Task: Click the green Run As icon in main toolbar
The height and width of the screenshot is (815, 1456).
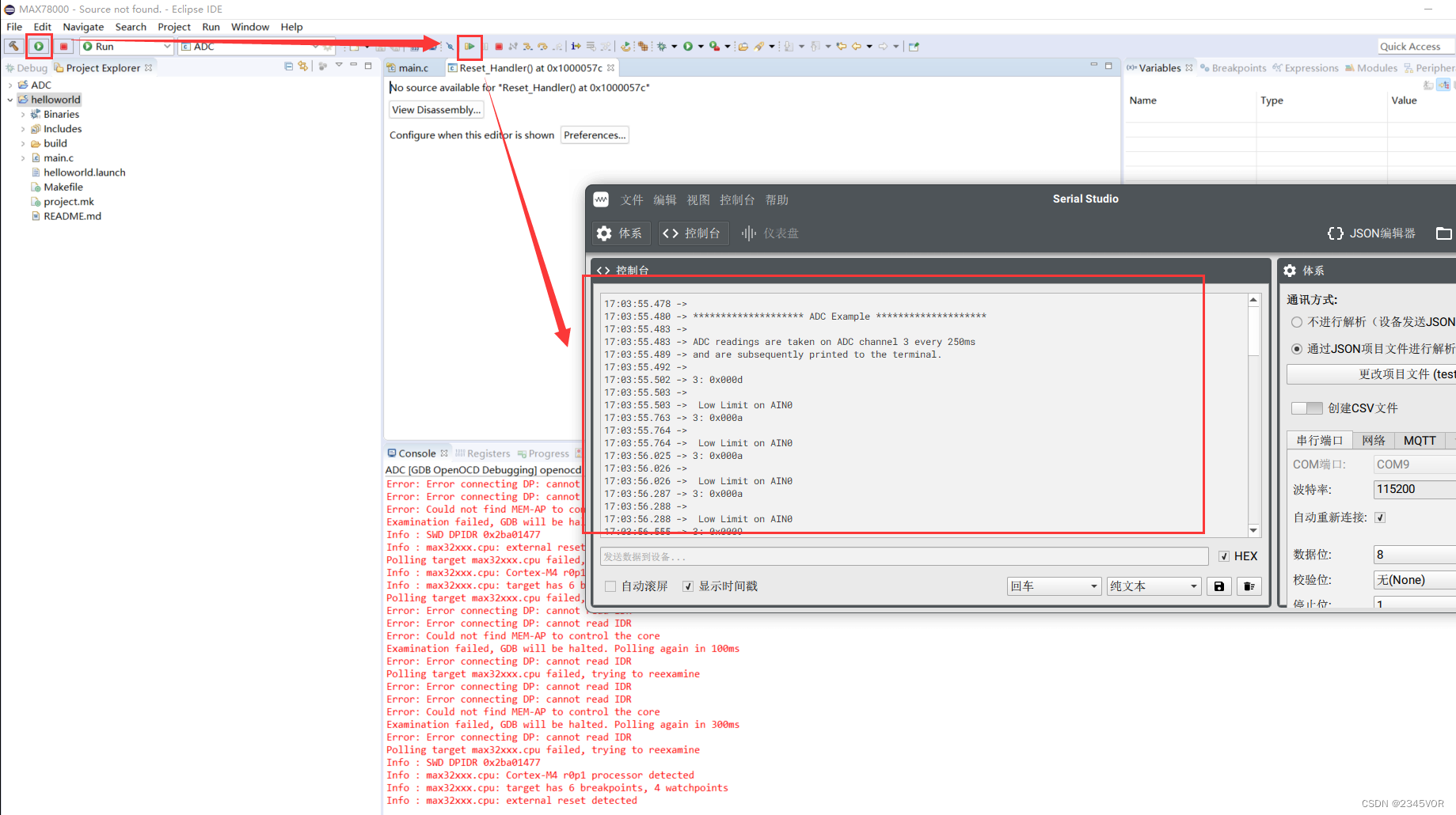Action: (x=688, y=47)
